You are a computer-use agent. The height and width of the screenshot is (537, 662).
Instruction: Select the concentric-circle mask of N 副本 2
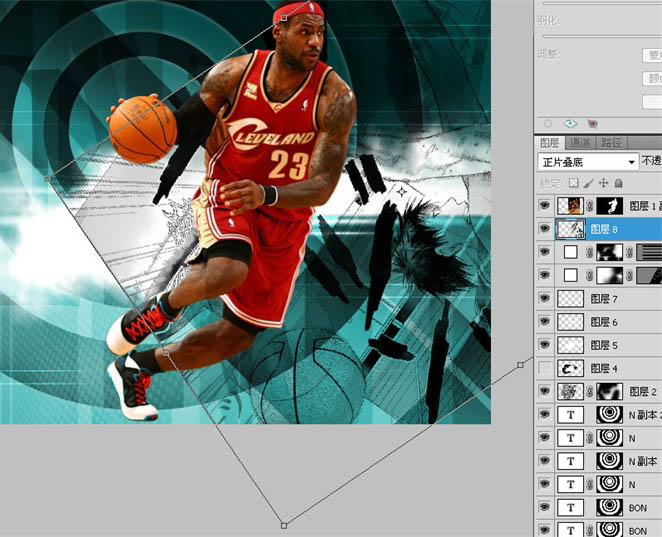610,415
